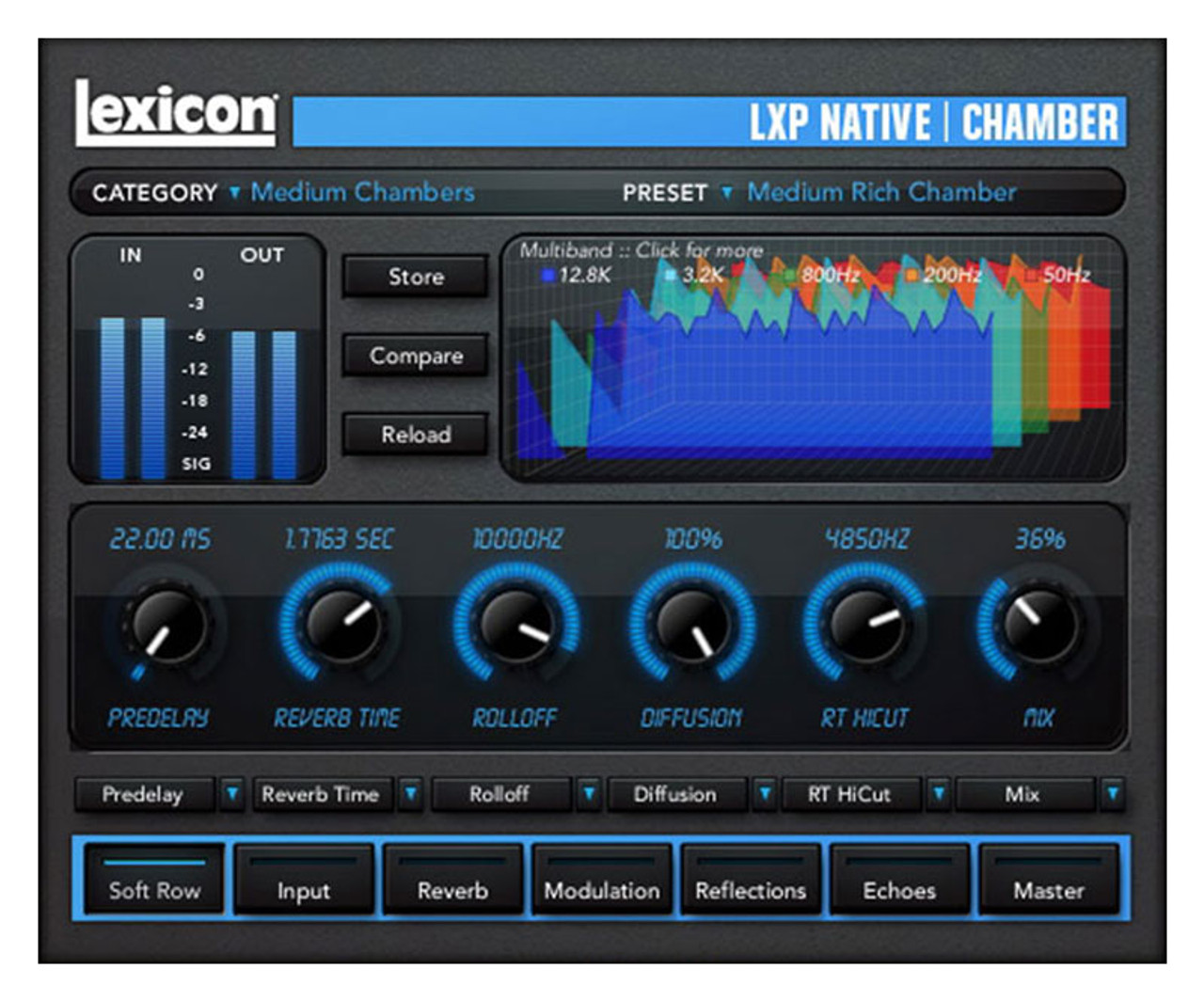Click the 50Hz band legend marker
The image size is (1204, 1001).
tap(1032, 276)
